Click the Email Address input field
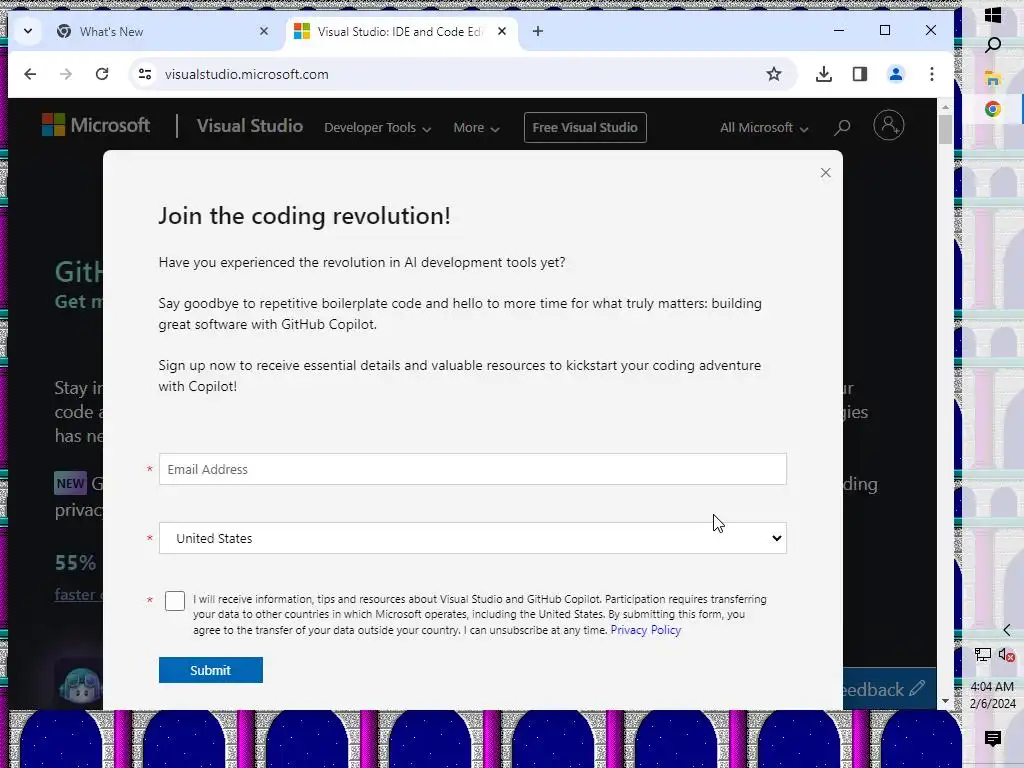This screenshot has width=1024, height=768. tap(472, 469)
